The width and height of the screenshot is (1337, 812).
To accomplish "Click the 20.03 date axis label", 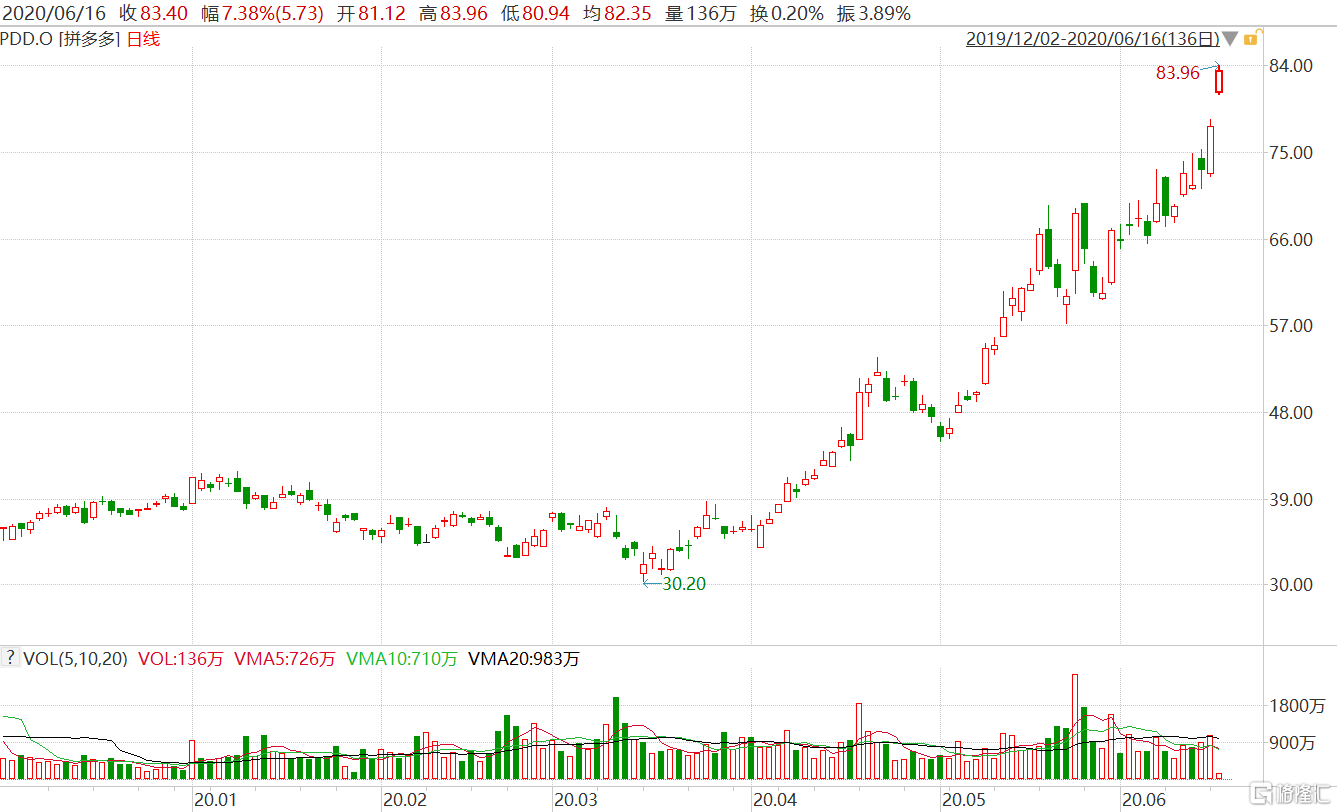I will [577, 800].
